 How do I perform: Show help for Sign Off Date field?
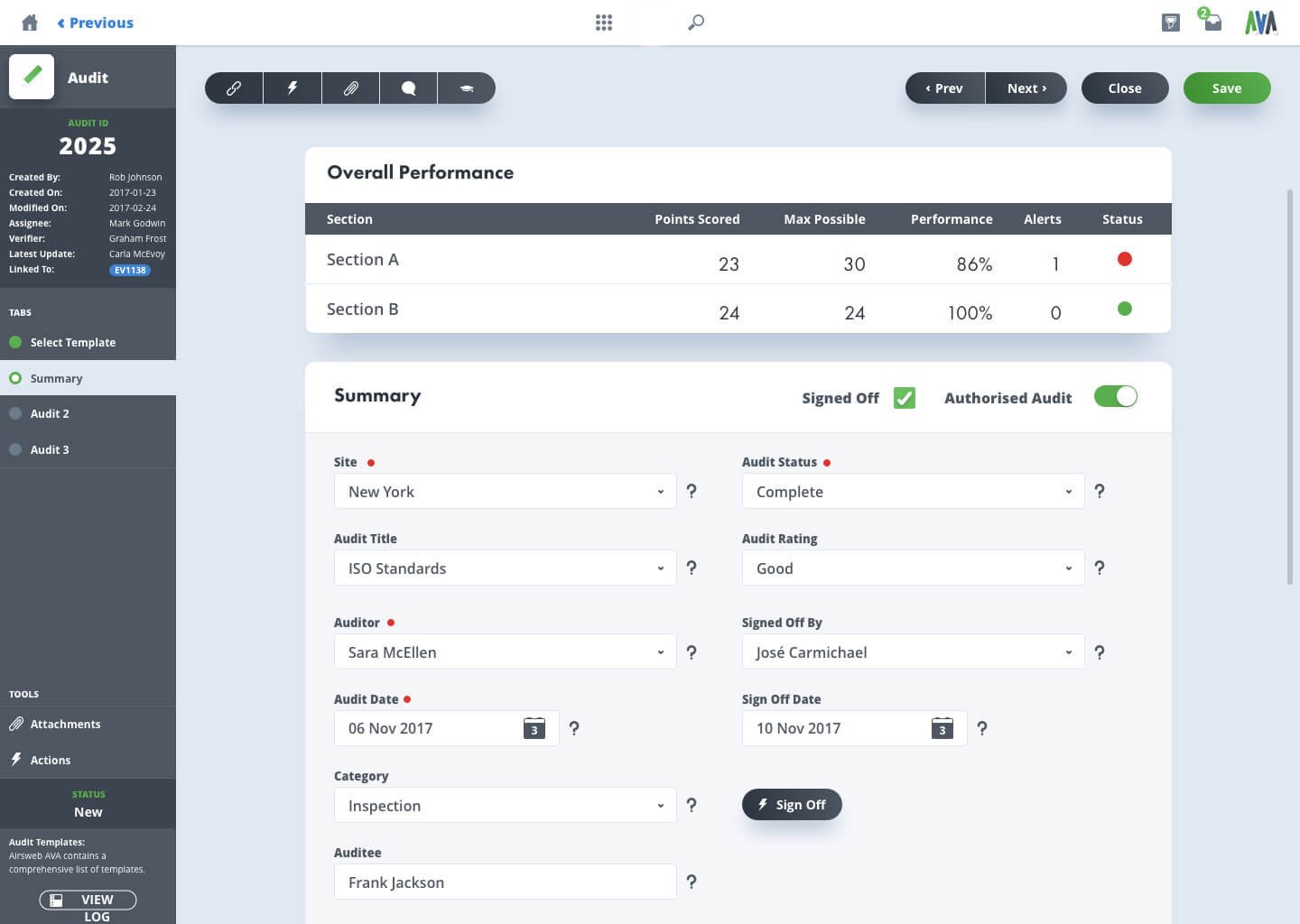982,728
